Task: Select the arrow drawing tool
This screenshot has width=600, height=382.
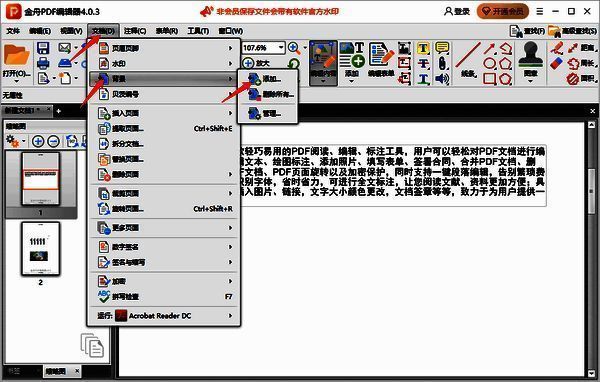Action: [489, 48]
